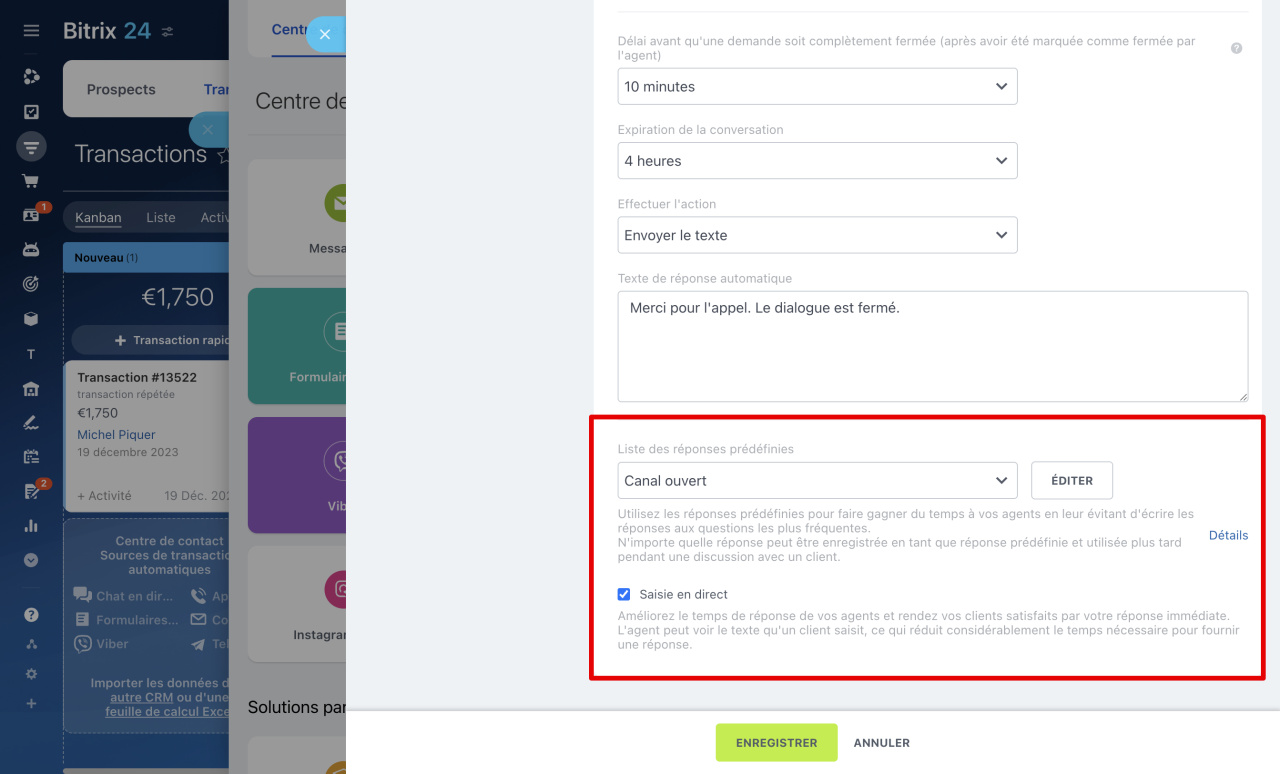This screenshot has height=774, width=1280.
Task: Open the Envoyer le texte action dropdown
Action: pos(817,235)
